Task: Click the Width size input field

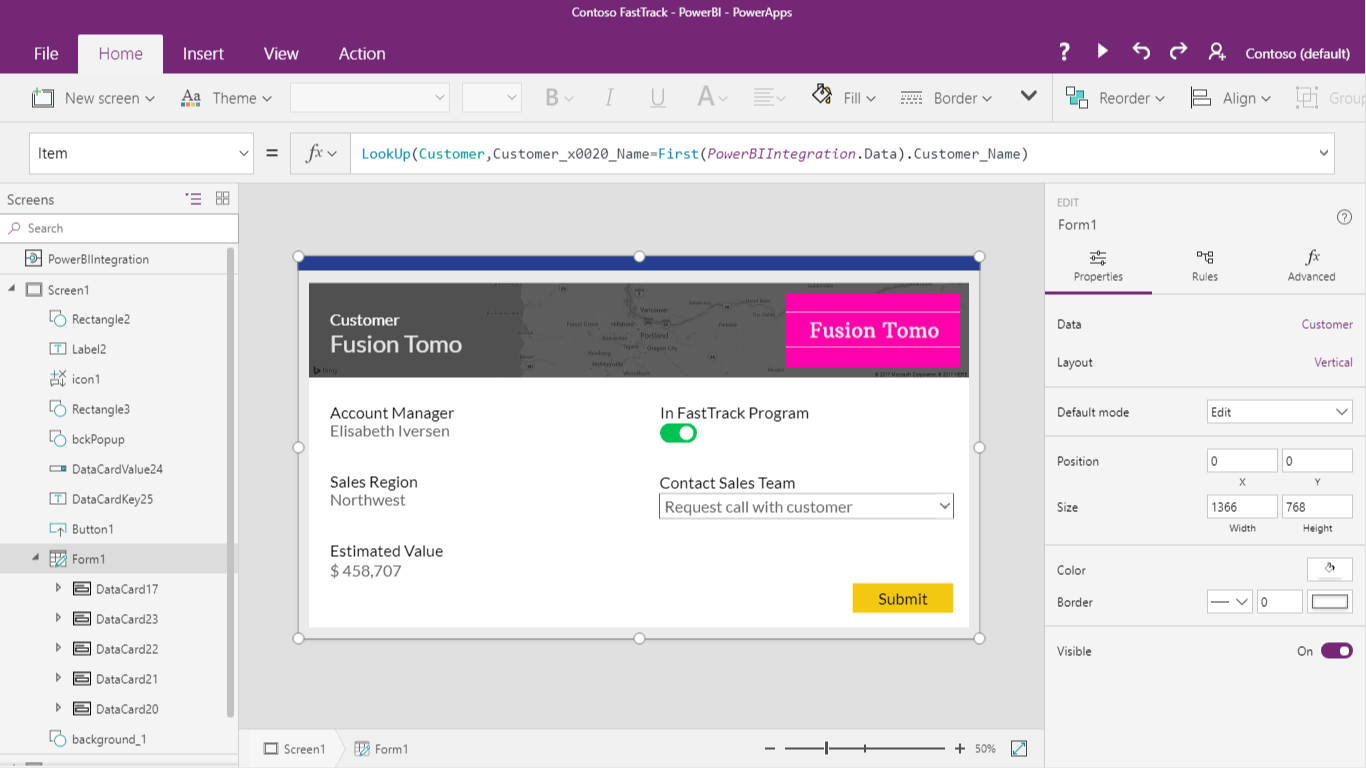Action: click(1241, 507)
